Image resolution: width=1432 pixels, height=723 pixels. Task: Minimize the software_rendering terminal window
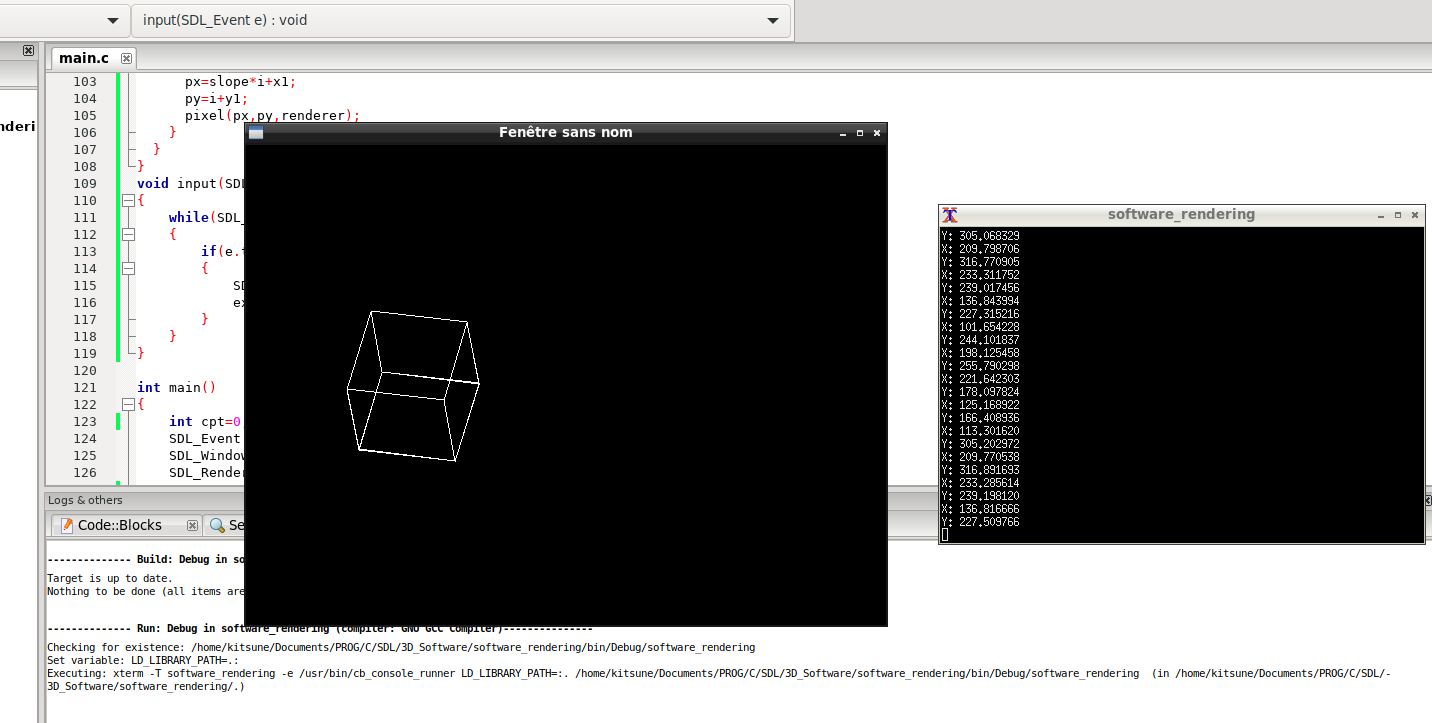coord(1381,215)
